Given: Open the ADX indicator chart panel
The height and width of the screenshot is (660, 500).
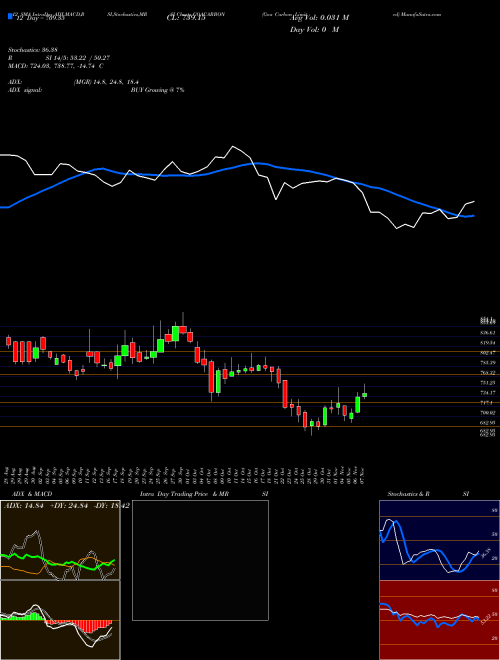Looking at the screenshot, I should click(x=60, y=540).
